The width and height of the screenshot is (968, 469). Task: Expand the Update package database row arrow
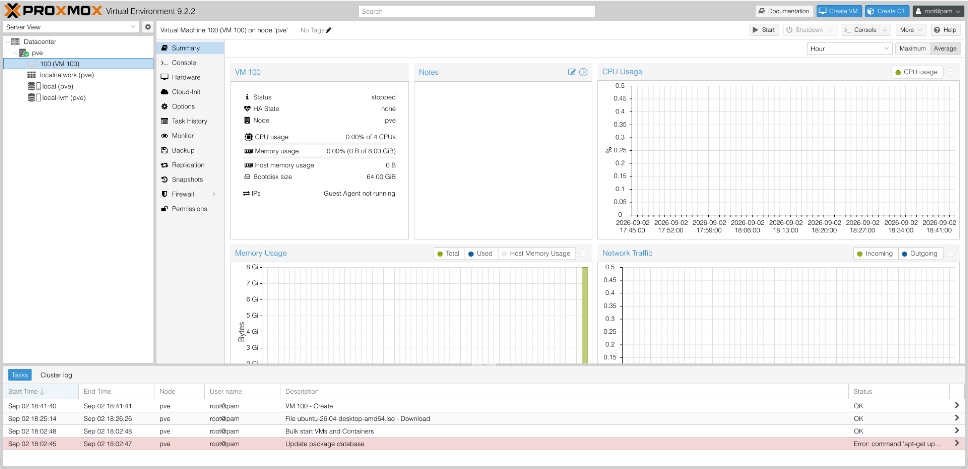(x=957, y=443)
